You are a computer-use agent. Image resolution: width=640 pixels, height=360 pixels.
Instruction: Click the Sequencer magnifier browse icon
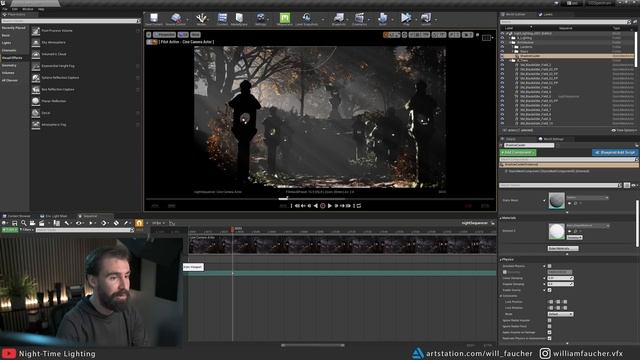point(24,223)
